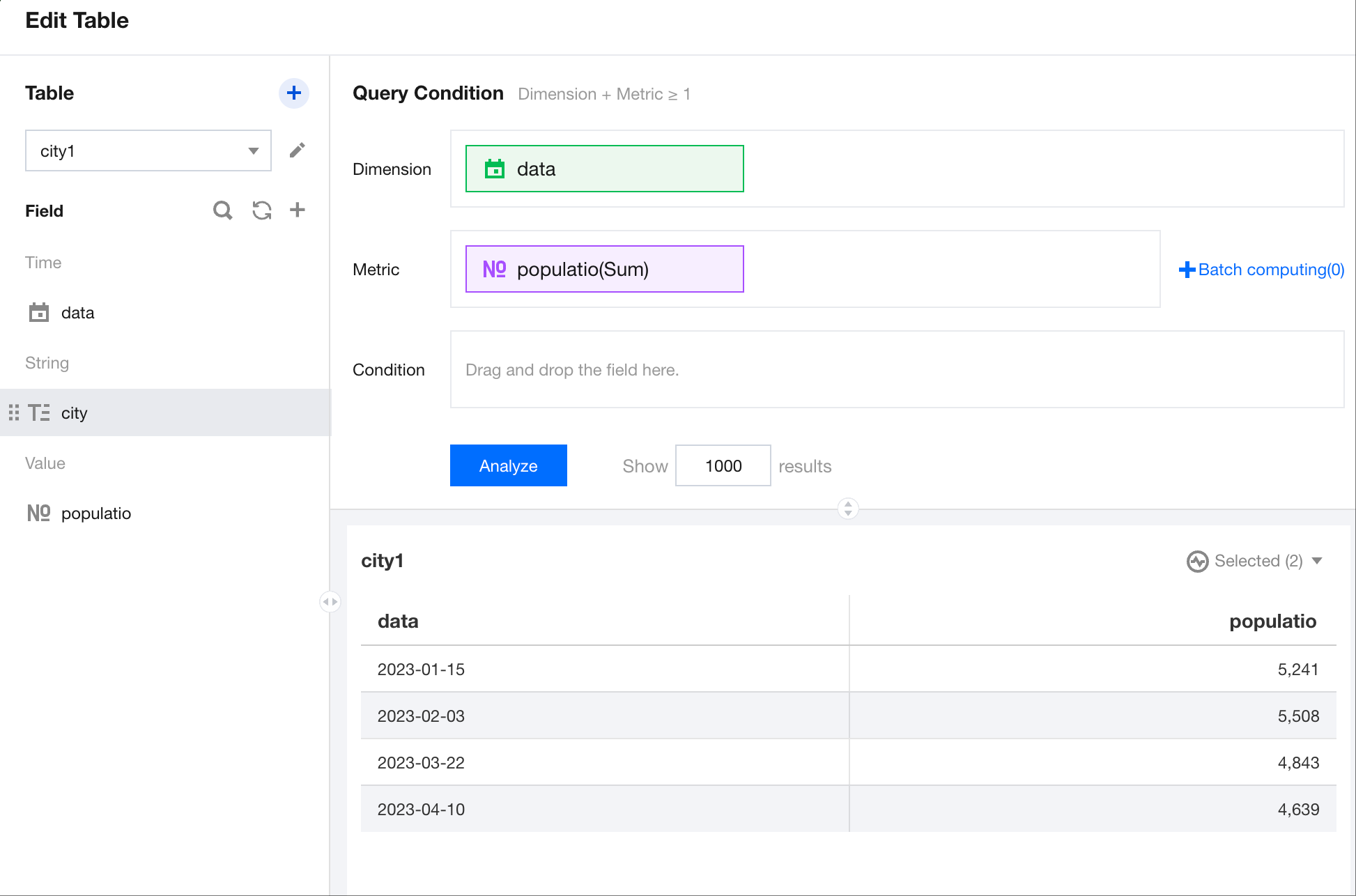Open field search with magnifier icon
The height and width of the screenshot is (896, 1356).
(222, 210)
